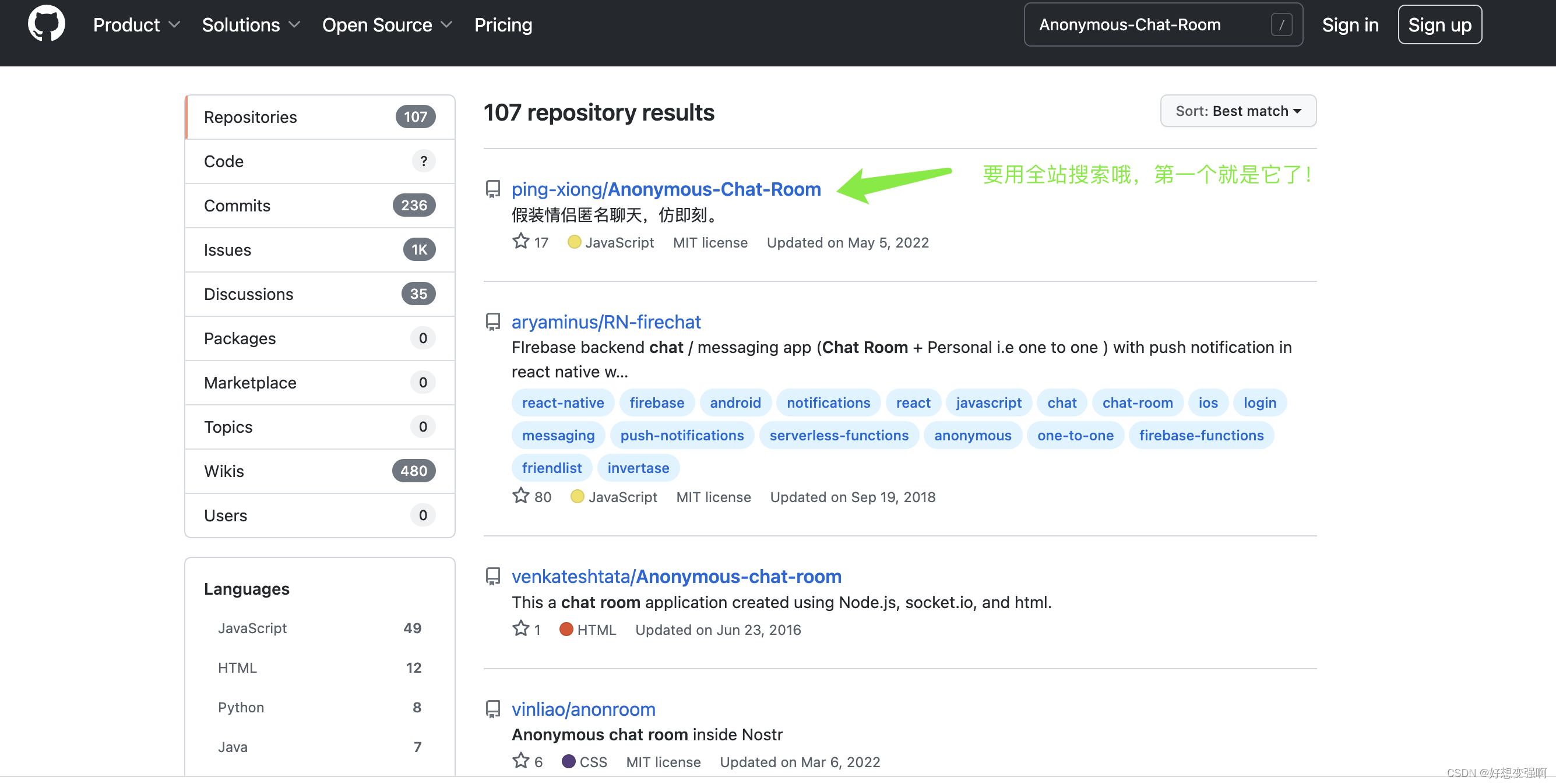Image resolution: width=1556 pixels, height=784 pixels.
Task: Open ping-xiong/Anonymous-Chat-Room repository
Action: [666, 189]
